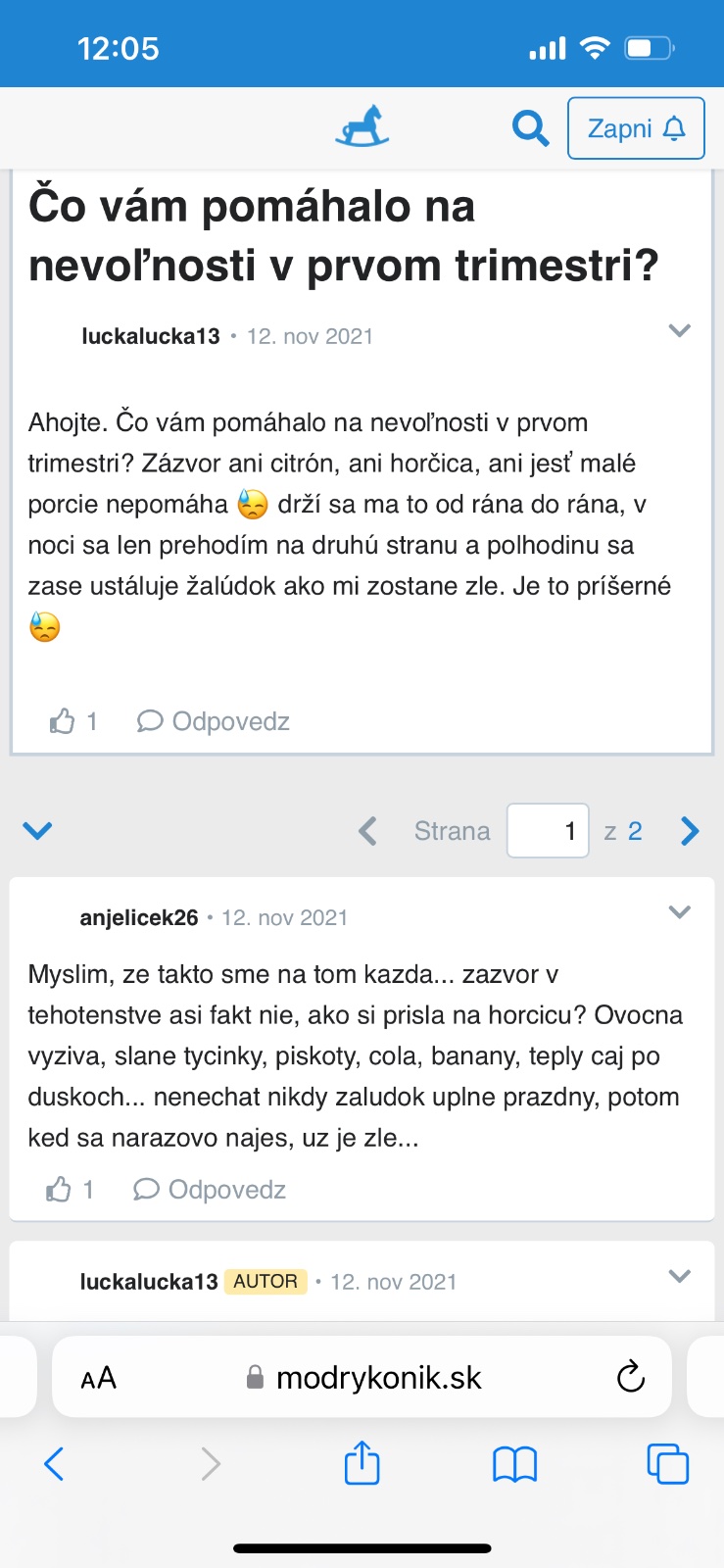Reload the modrykonik.sk page
Screen dimensions: 724x1568
631,1377
